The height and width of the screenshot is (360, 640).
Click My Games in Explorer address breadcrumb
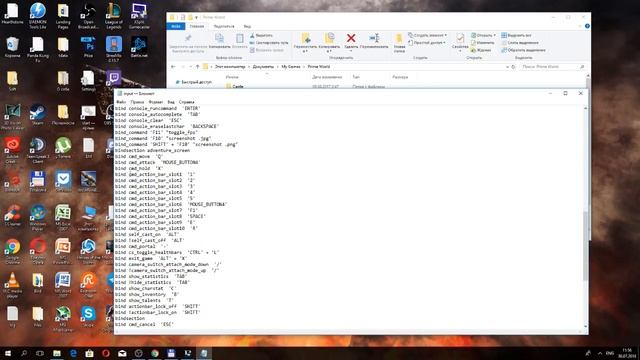click(291, 67)
